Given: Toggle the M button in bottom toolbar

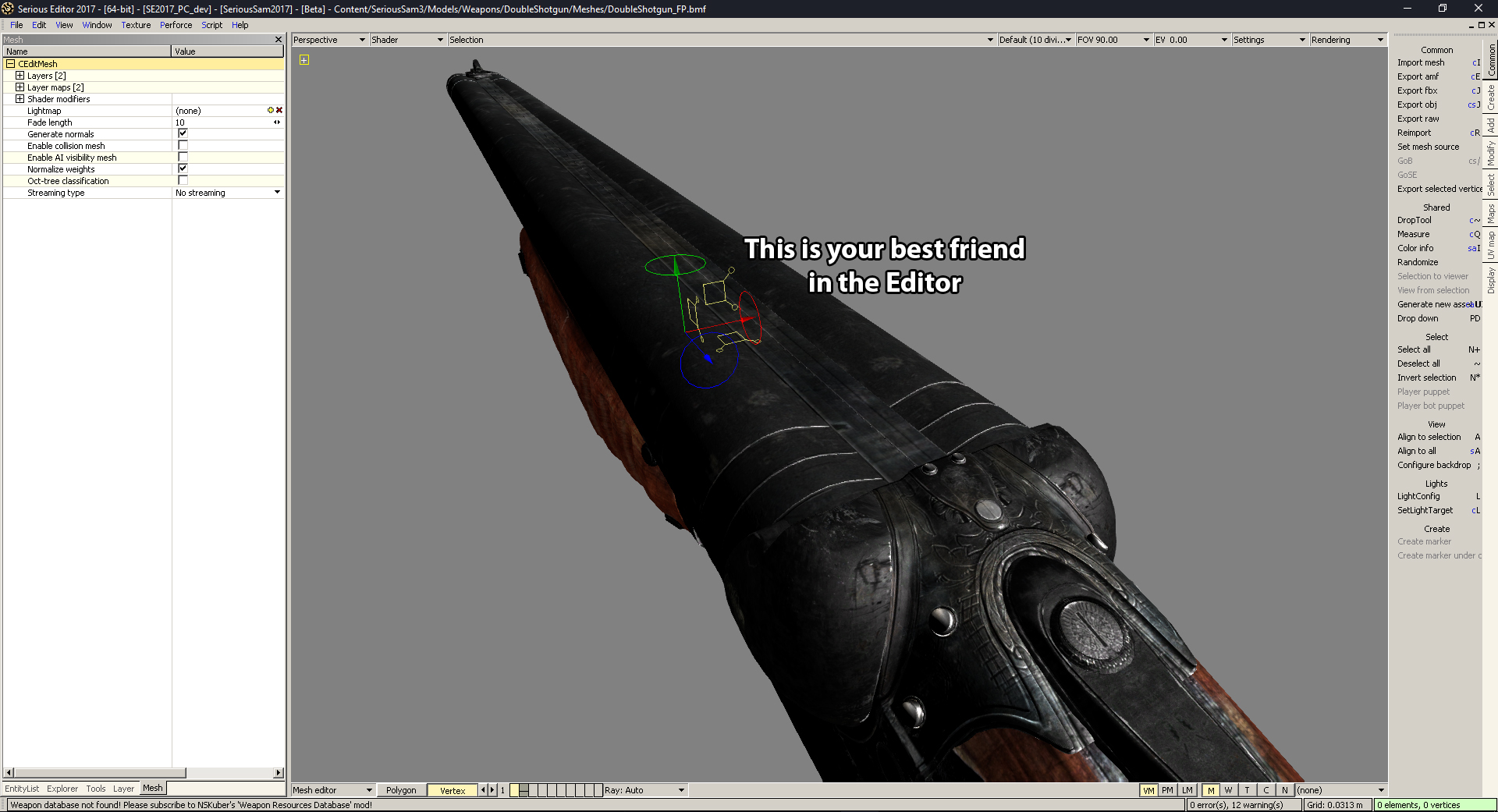Looking at the screenshot, I should click(1210, 790).
